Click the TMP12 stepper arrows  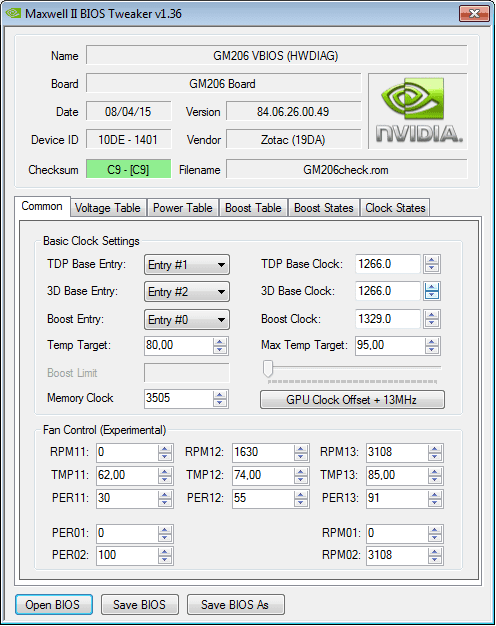[x=301, y=476]
